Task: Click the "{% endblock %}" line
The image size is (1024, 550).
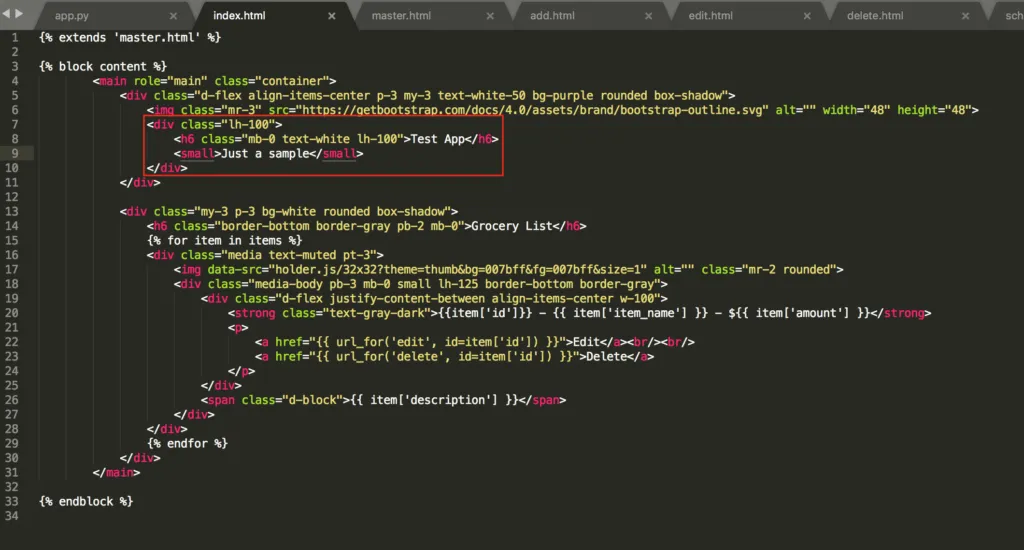Action: point(86,502)
